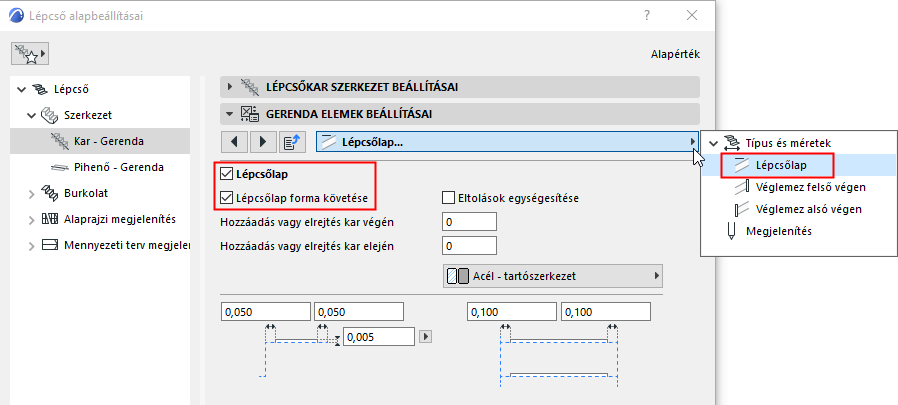Open the Lépcsőlap... page dropdown

[508, 142]
